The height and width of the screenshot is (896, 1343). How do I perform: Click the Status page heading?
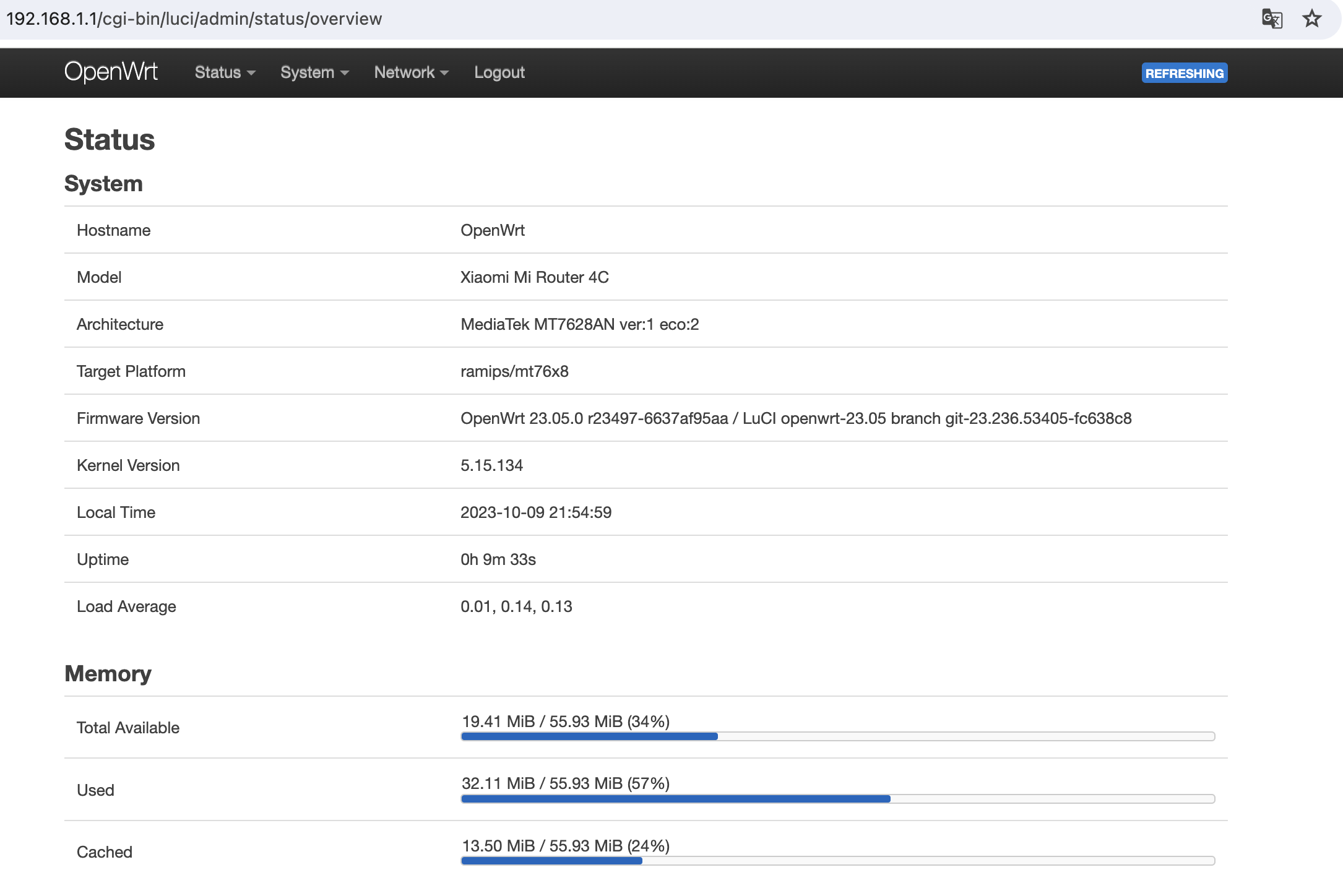[x=110, y=139]
